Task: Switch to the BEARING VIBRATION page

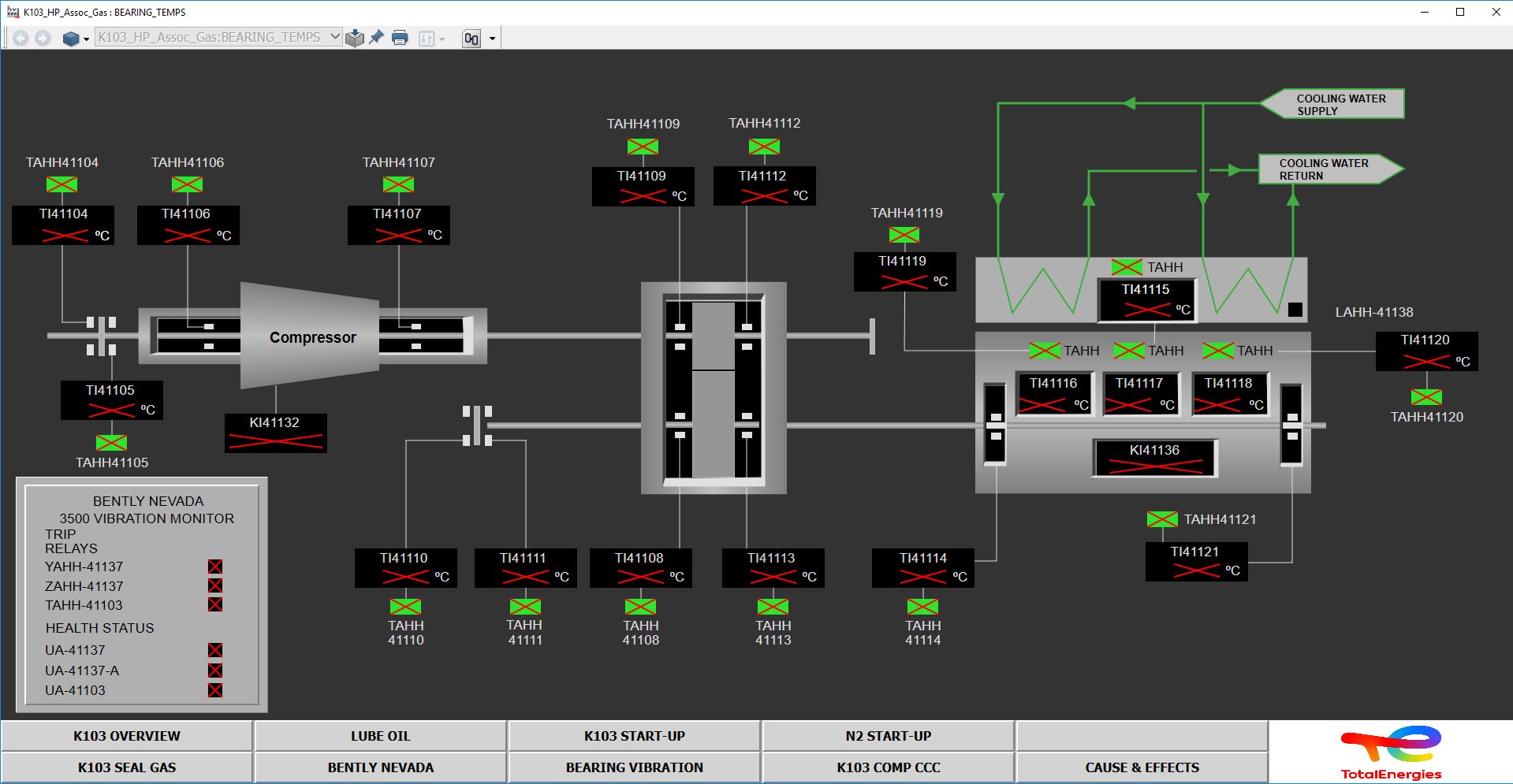Action: coord(634,767)
